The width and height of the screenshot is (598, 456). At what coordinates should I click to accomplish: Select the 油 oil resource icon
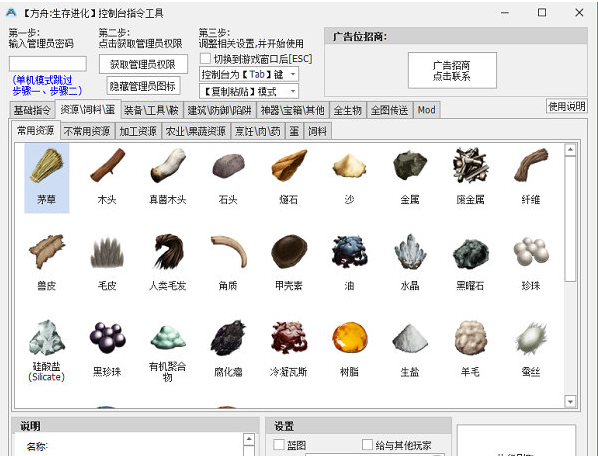[x=349, y=252]
